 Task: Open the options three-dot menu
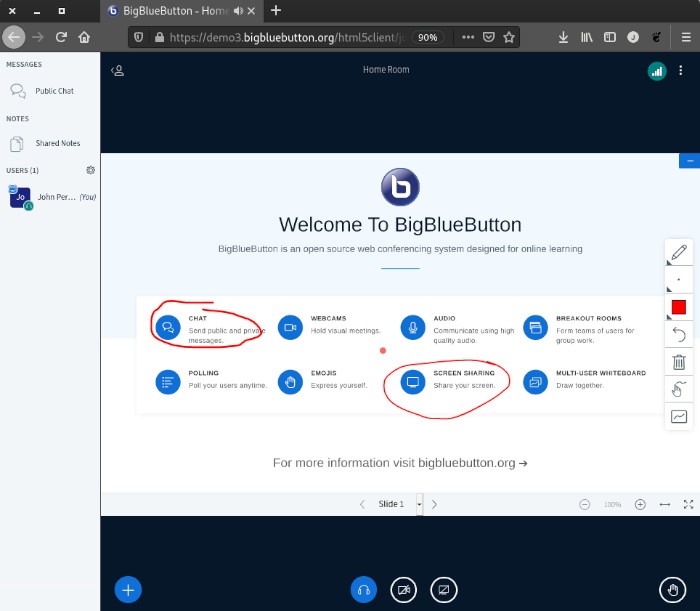point(680,71)
